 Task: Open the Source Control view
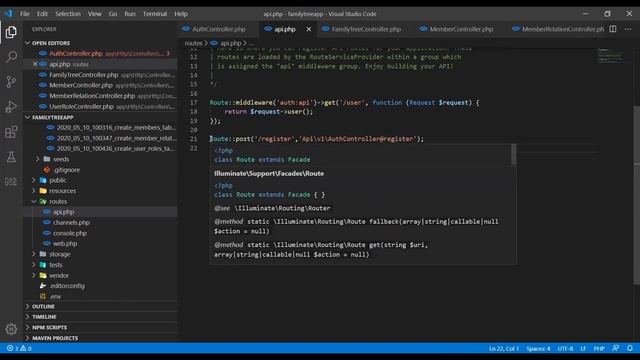tap(11, 82)
